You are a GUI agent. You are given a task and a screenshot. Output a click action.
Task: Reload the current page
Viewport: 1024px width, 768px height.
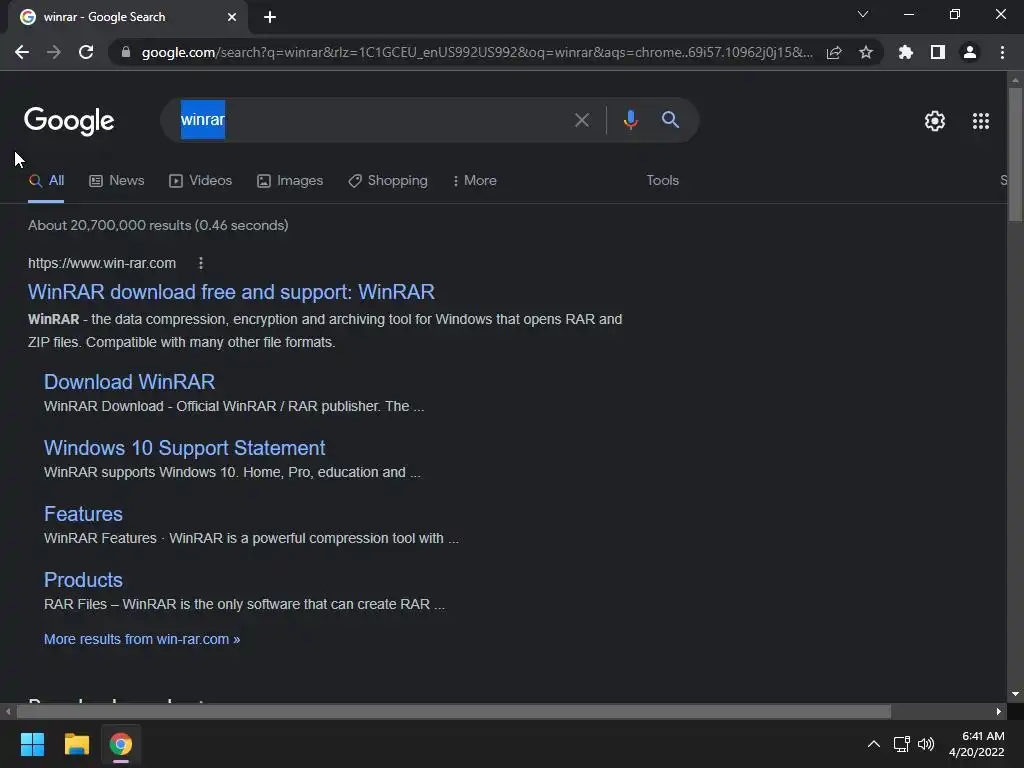click(86, 52)
